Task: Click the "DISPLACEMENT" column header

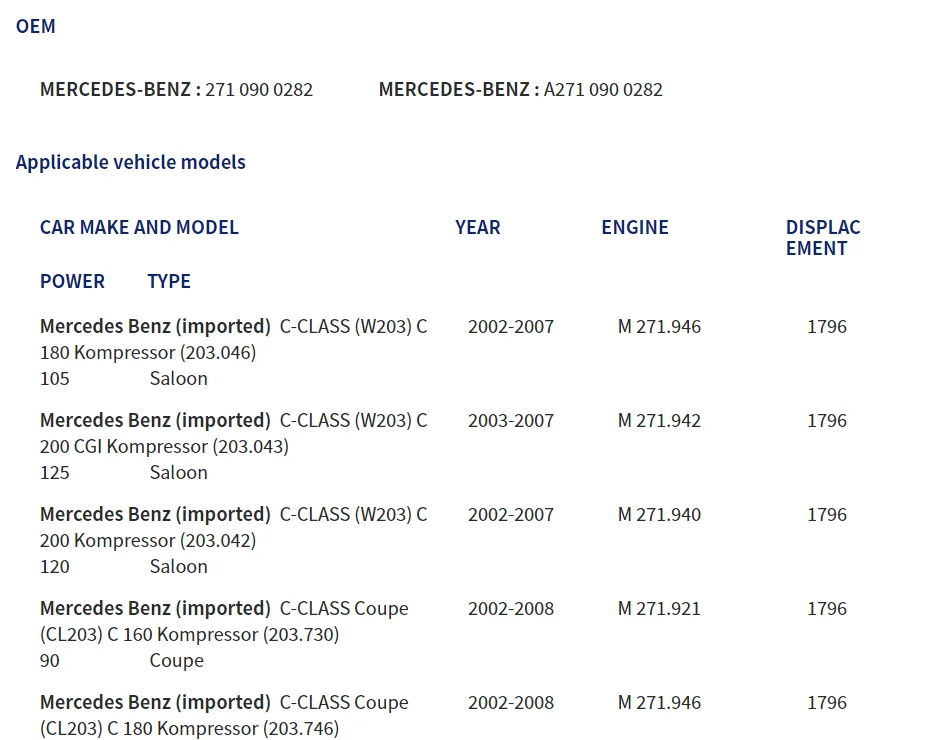Action: coord(823,238)
